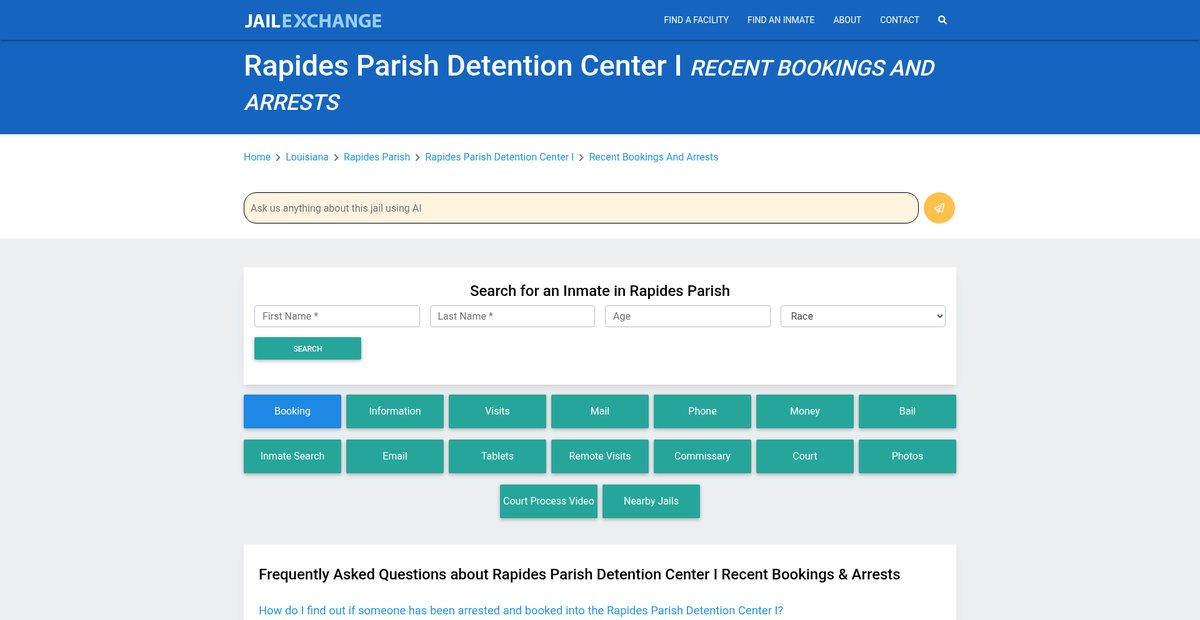Go to the About page
This screenshot has width=1200, height=620.
pyautogui.click(x=847, y=20)
